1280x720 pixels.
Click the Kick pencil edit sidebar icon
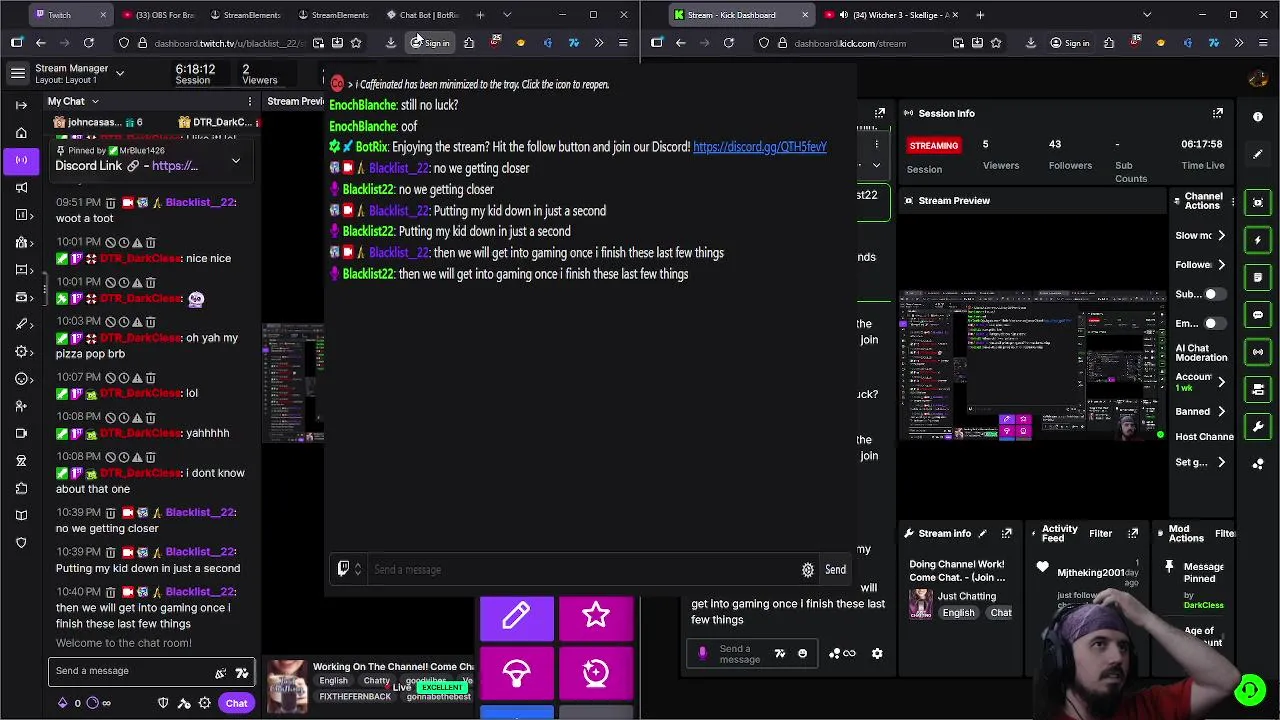tap(1258, 154)
